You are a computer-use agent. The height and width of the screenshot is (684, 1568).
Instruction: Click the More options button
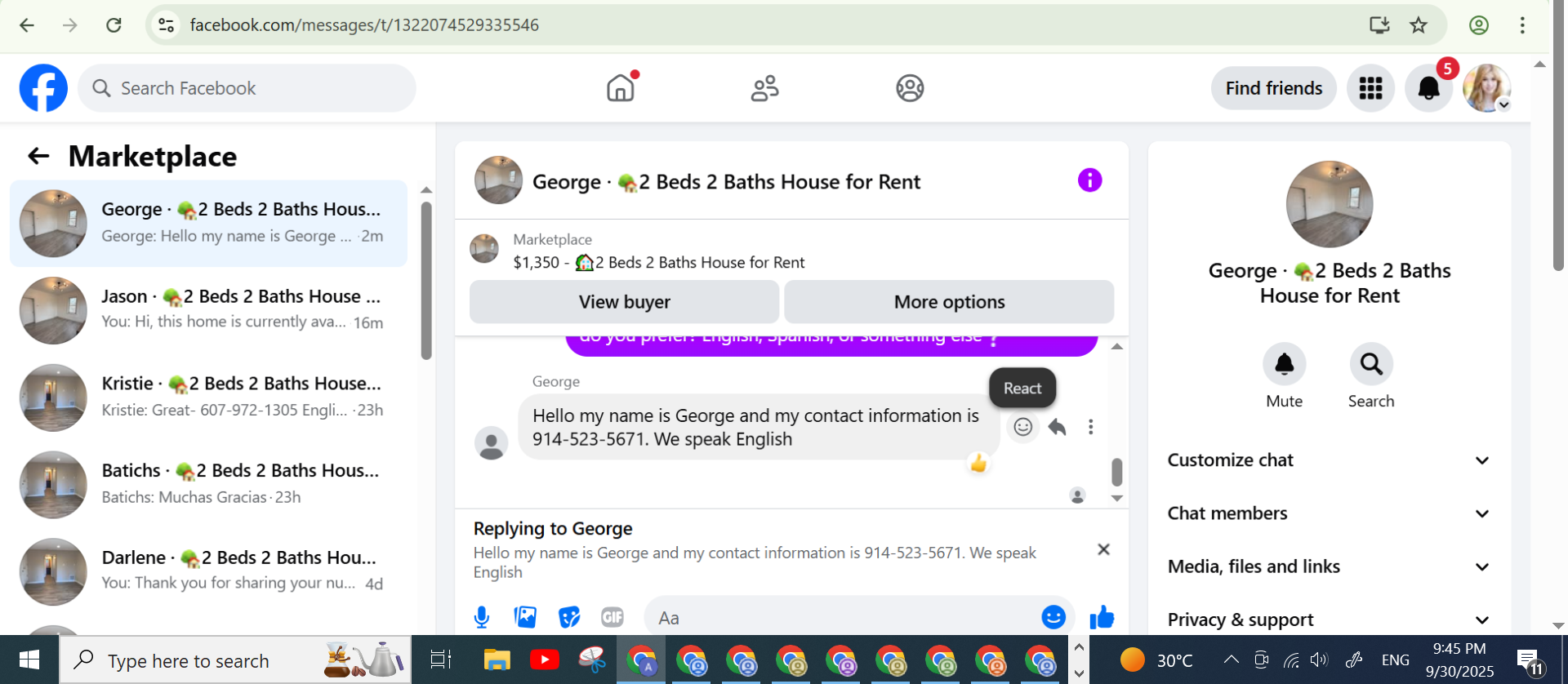click(x=949, y=302)
